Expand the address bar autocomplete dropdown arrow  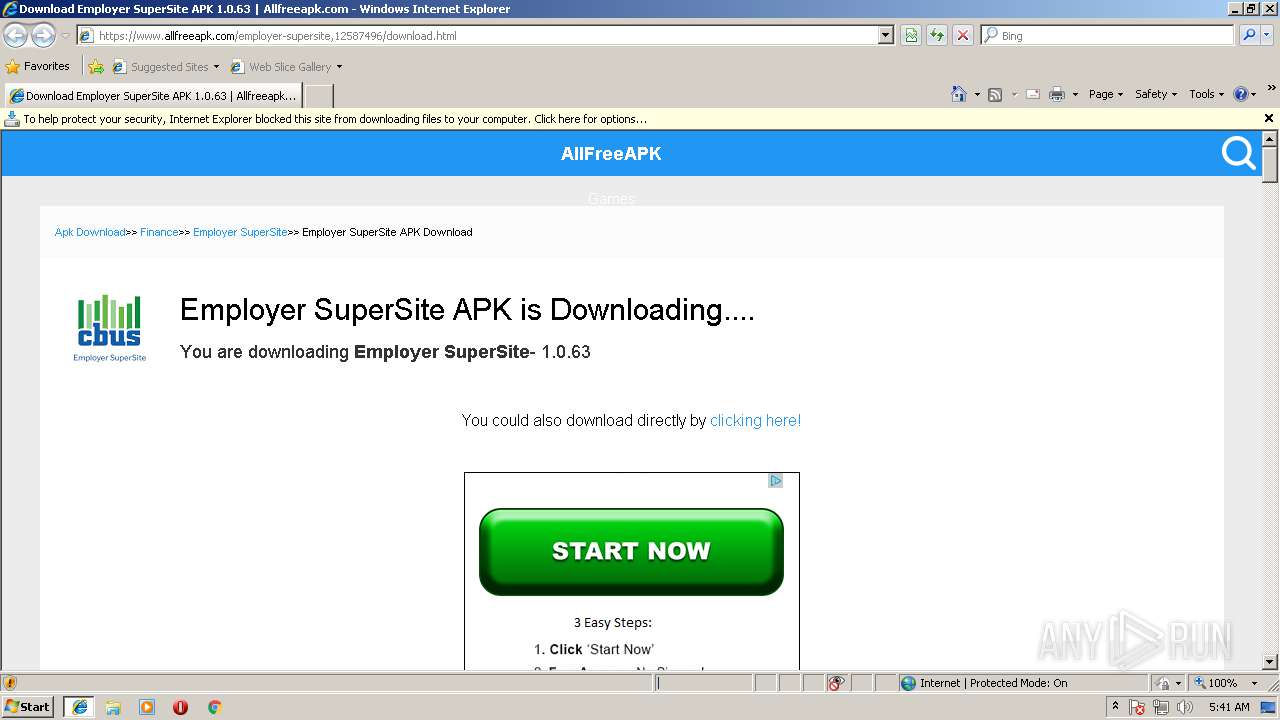tap(885, 35)
